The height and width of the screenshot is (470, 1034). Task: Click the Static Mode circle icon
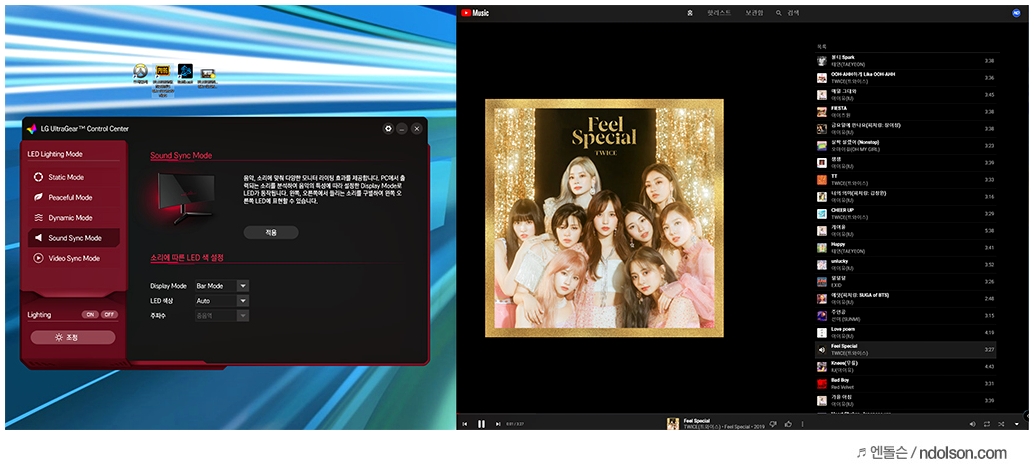click(38, 177)
